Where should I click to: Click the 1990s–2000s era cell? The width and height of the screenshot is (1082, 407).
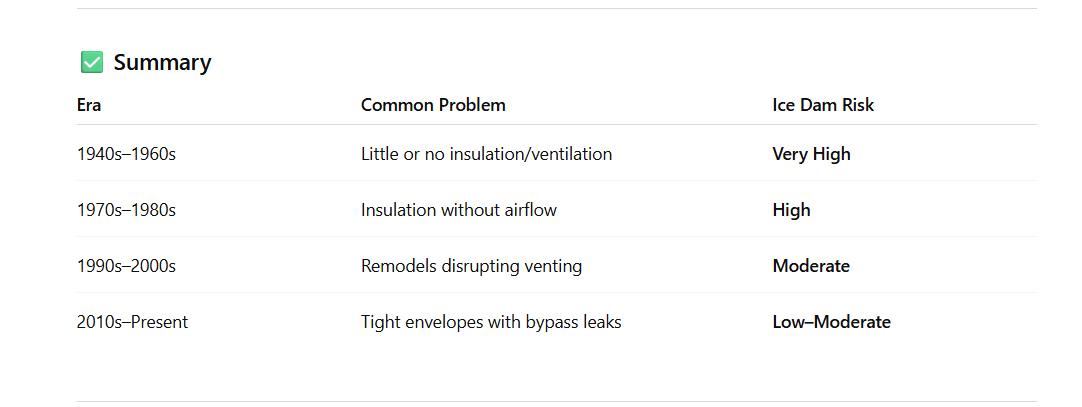[x=126, y=266]
